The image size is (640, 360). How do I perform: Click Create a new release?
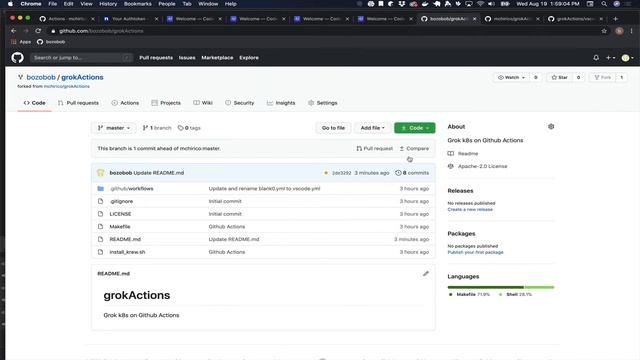click(x=470, y=209)
